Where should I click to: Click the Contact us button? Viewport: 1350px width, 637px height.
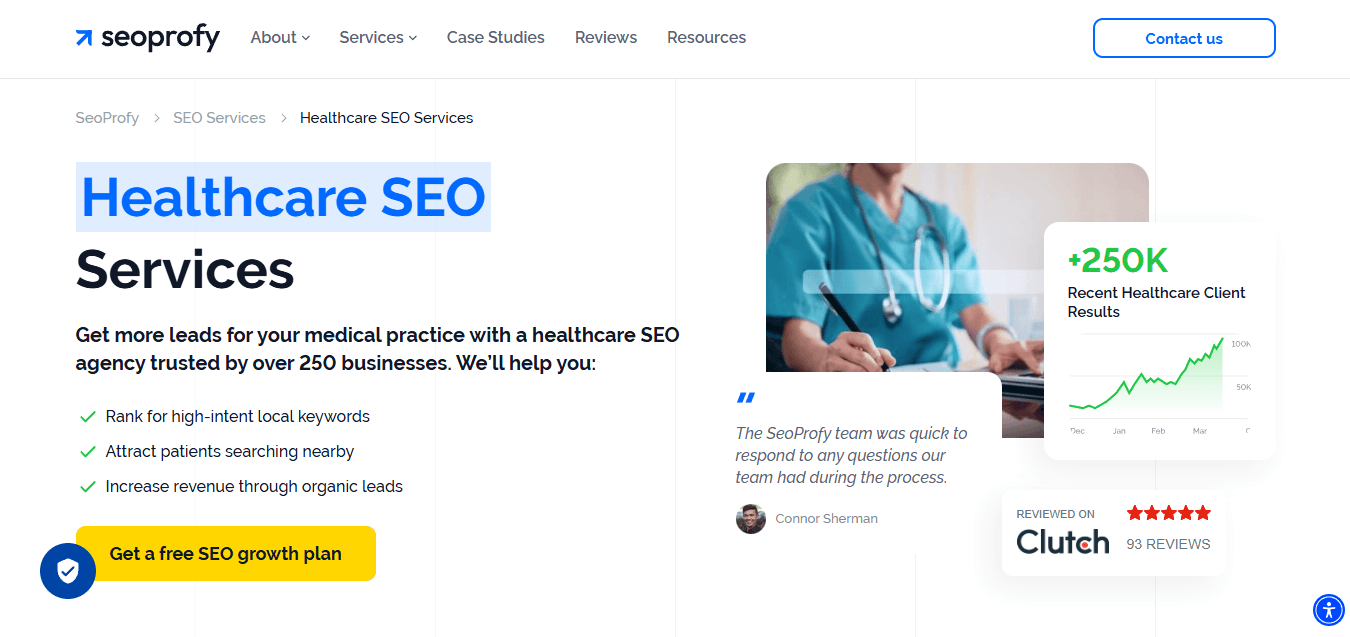[x=1184, y=38]
